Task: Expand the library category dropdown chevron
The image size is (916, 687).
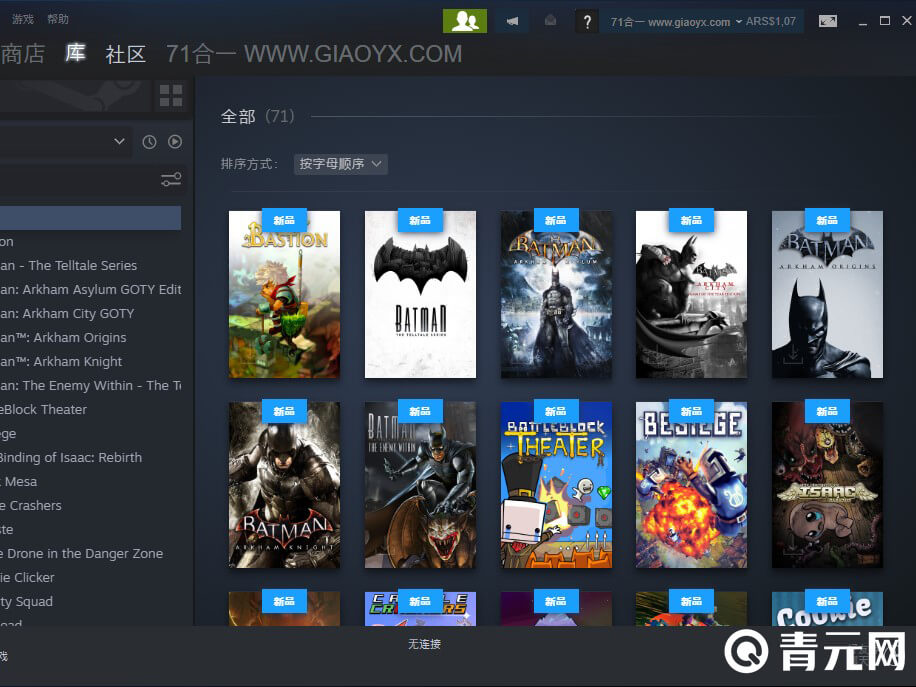Action: click(119, 141)
